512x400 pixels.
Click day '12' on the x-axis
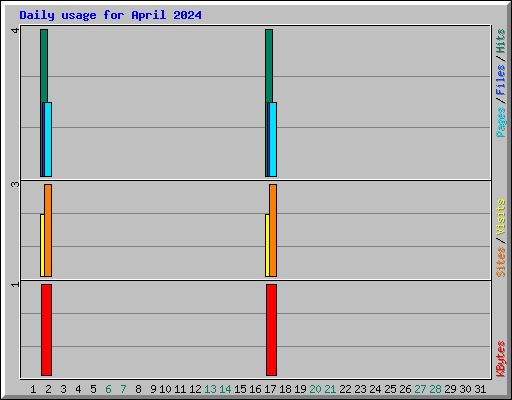195,389
